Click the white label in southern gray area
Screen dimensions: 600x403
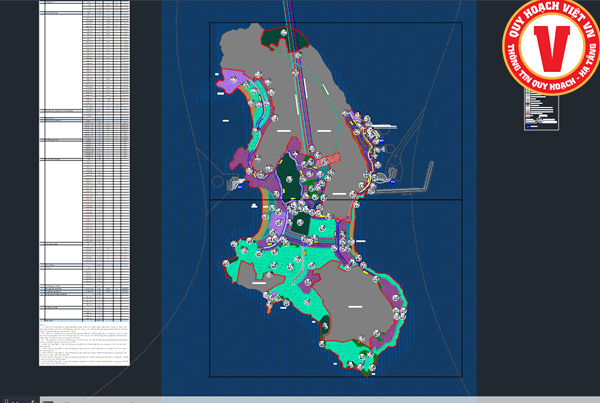(355, 307)
